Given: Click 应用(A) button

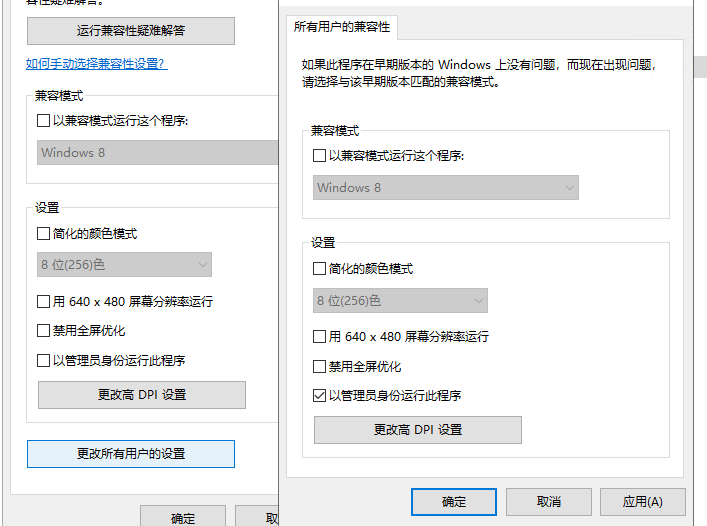Looking at the screenshot, I should point(643,502).
